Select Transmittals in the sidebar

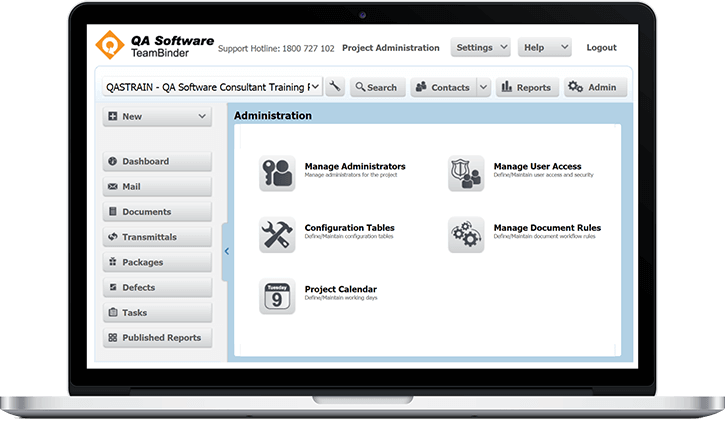click(x=158, y=237)
